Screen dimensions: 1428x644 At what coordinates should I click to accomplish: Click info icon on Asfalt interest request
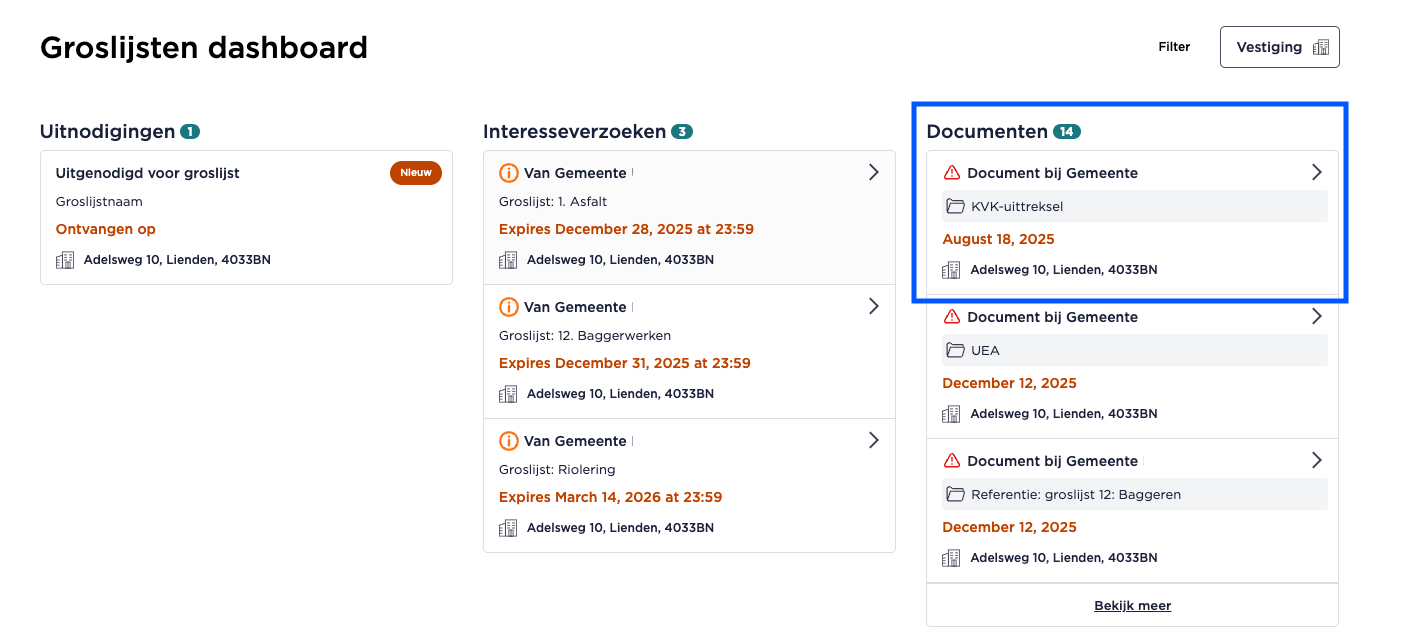tap(508, 173)
